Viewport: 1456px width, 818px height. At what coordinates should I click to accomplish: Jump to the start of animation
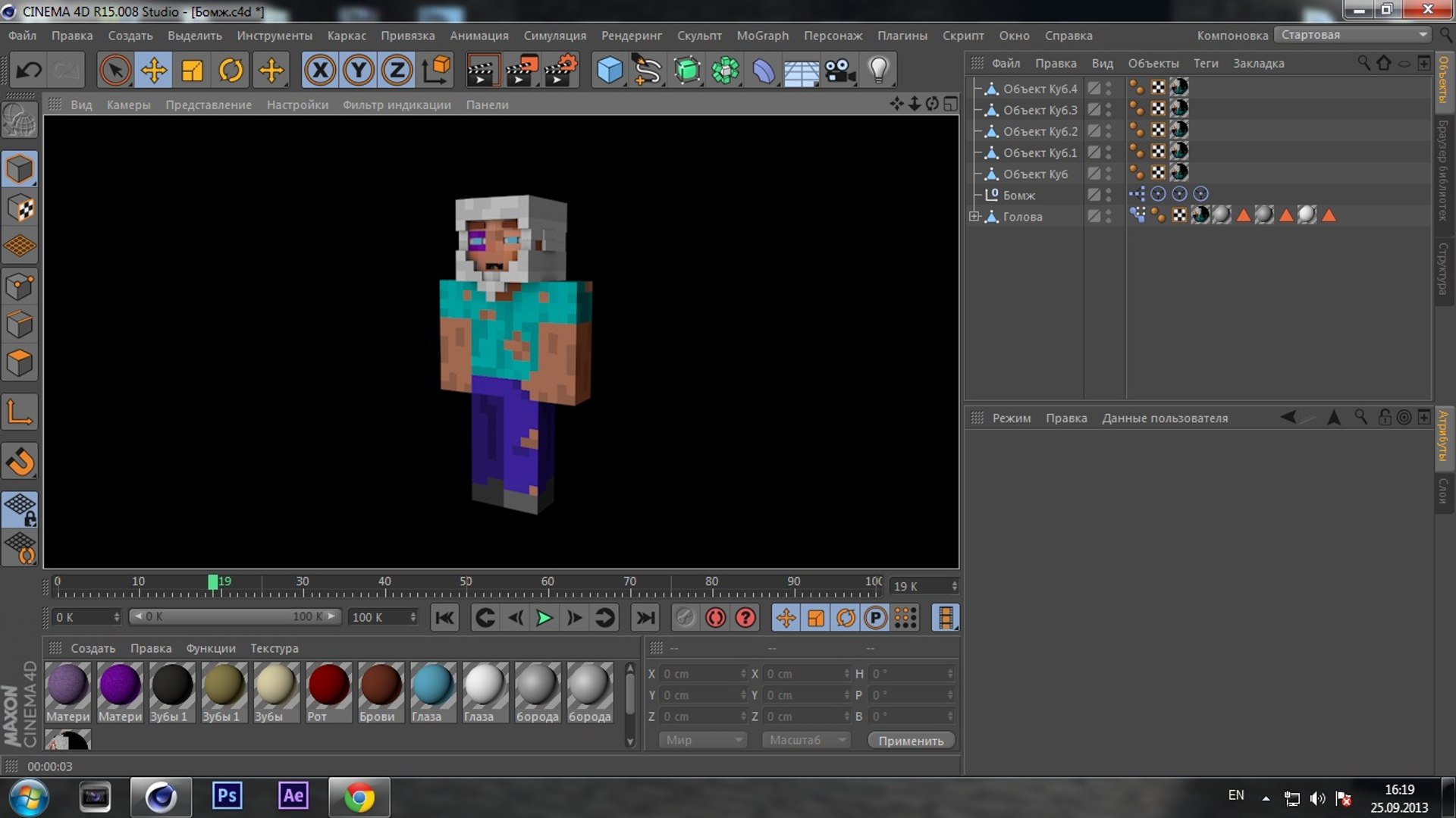click(x=444, y=618)
